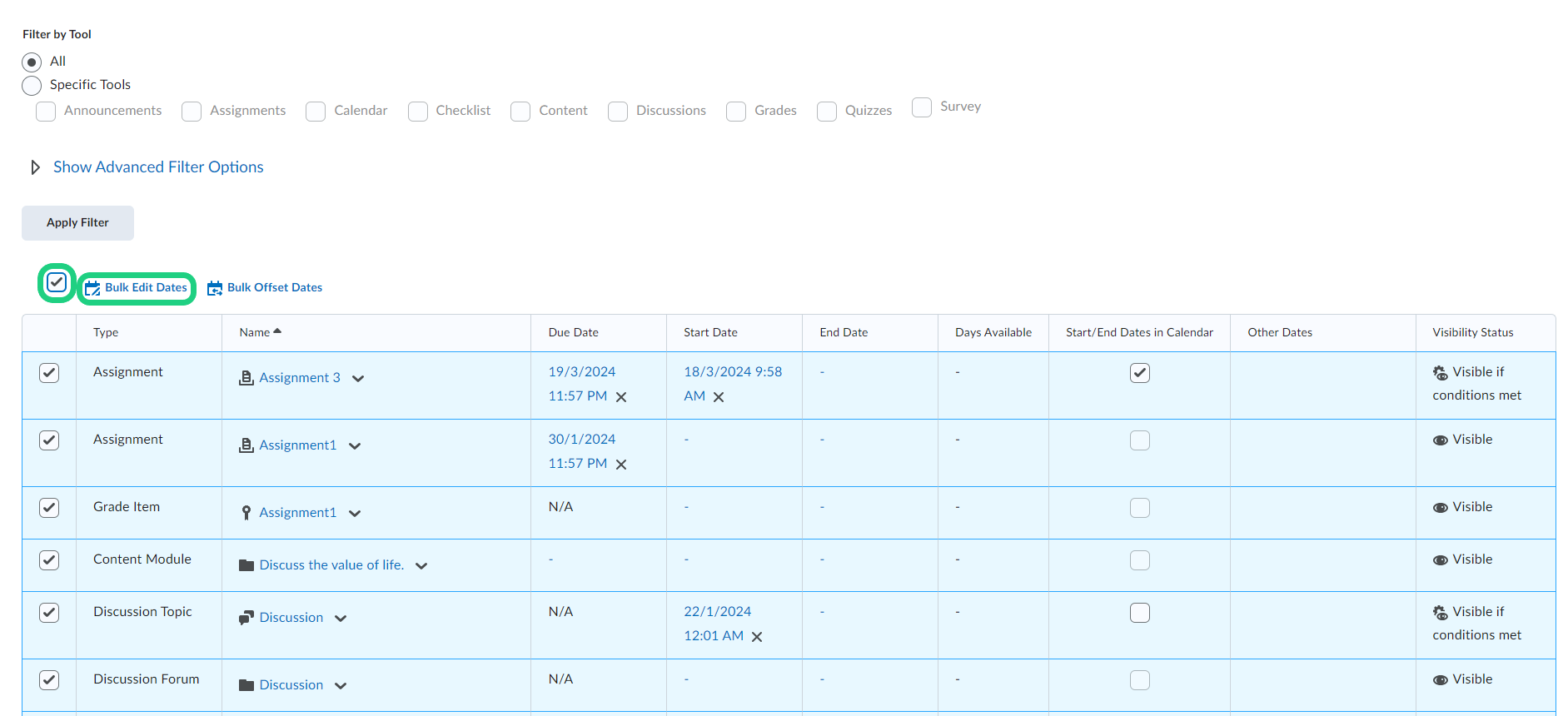Open the Assignment 3 actions dropdown
Image resolution: width=1568 pixels, height=716 pixels.
[x=358, y=379]
